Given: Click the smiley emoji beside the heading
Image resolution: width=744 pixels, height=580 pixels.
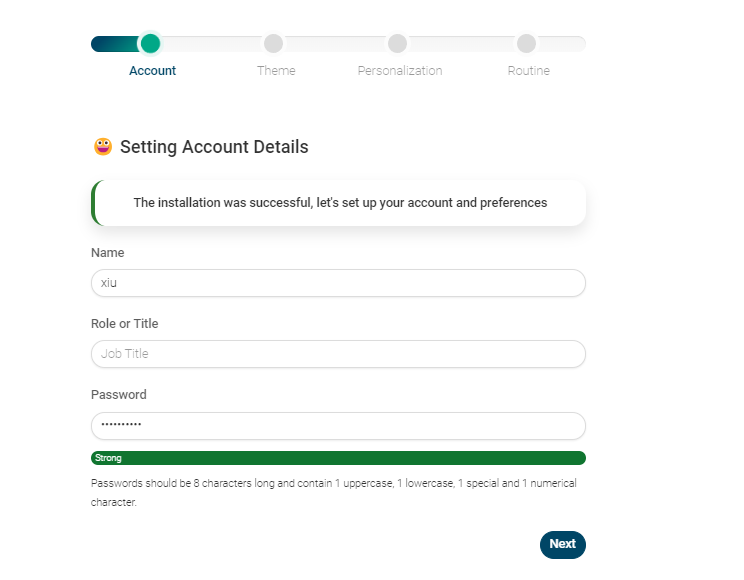Looking at the screenshot, I should coord(103,147).
